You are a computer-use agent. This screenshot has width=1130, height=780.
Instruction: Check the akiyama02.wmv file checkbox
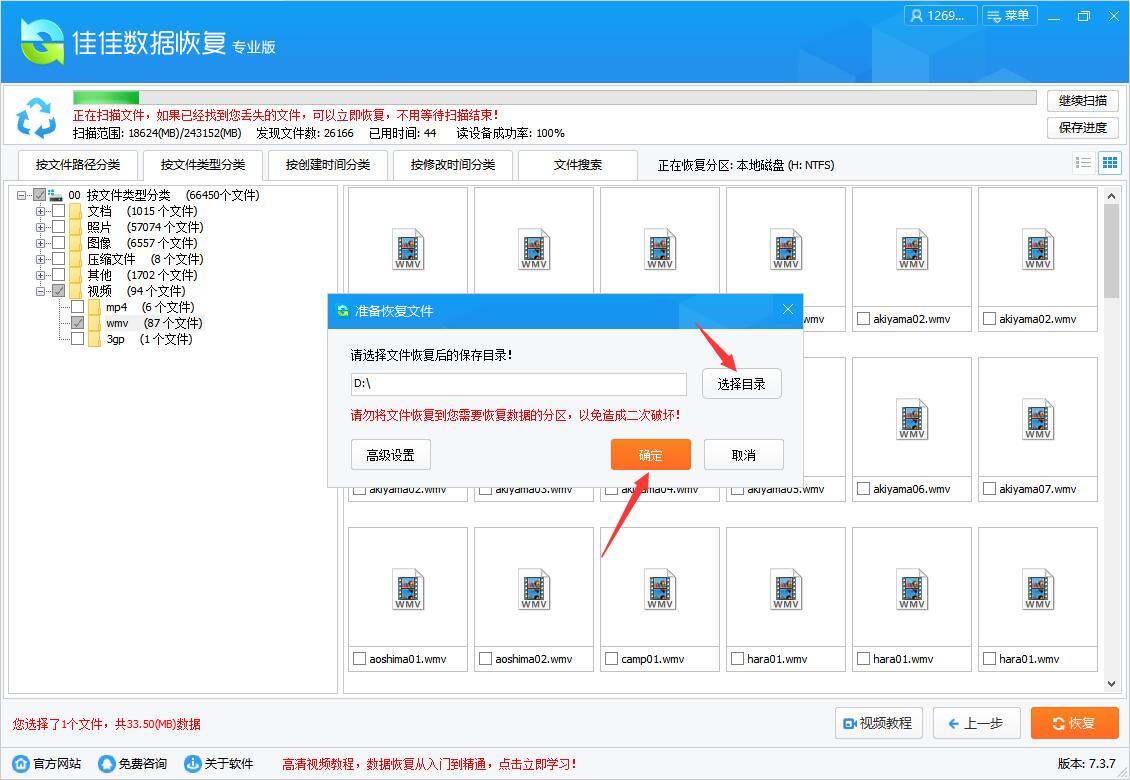[863, 318]
